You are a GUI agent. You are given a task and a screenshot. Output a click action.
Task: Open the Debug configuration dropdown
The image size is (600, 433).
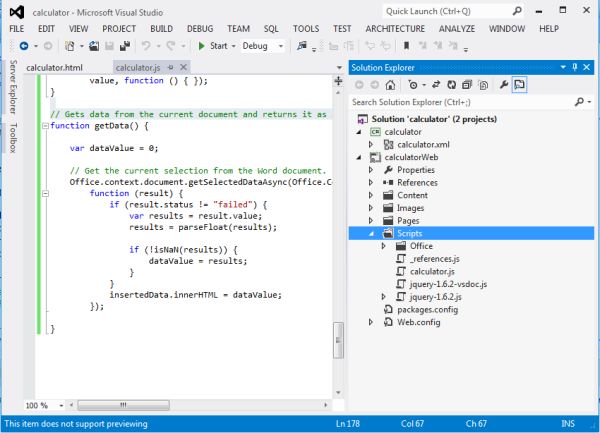(x=281, y=46)
